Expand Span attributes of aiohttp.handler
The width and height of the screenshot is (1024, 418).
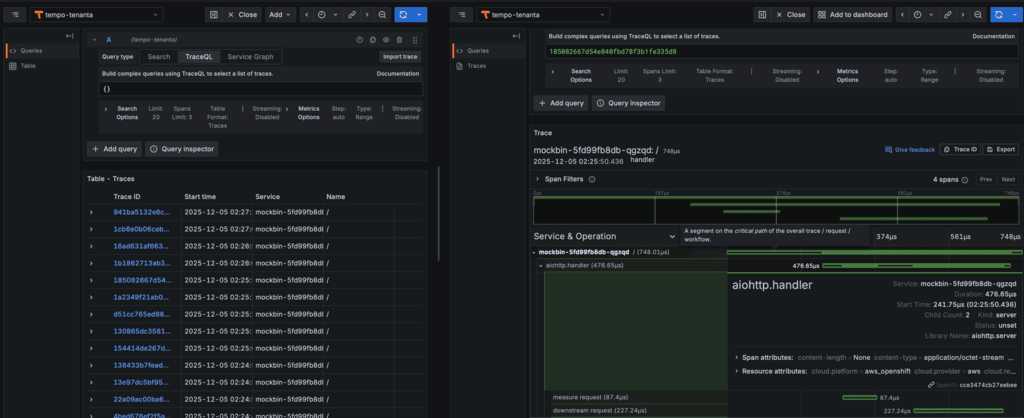pos(739,357)
